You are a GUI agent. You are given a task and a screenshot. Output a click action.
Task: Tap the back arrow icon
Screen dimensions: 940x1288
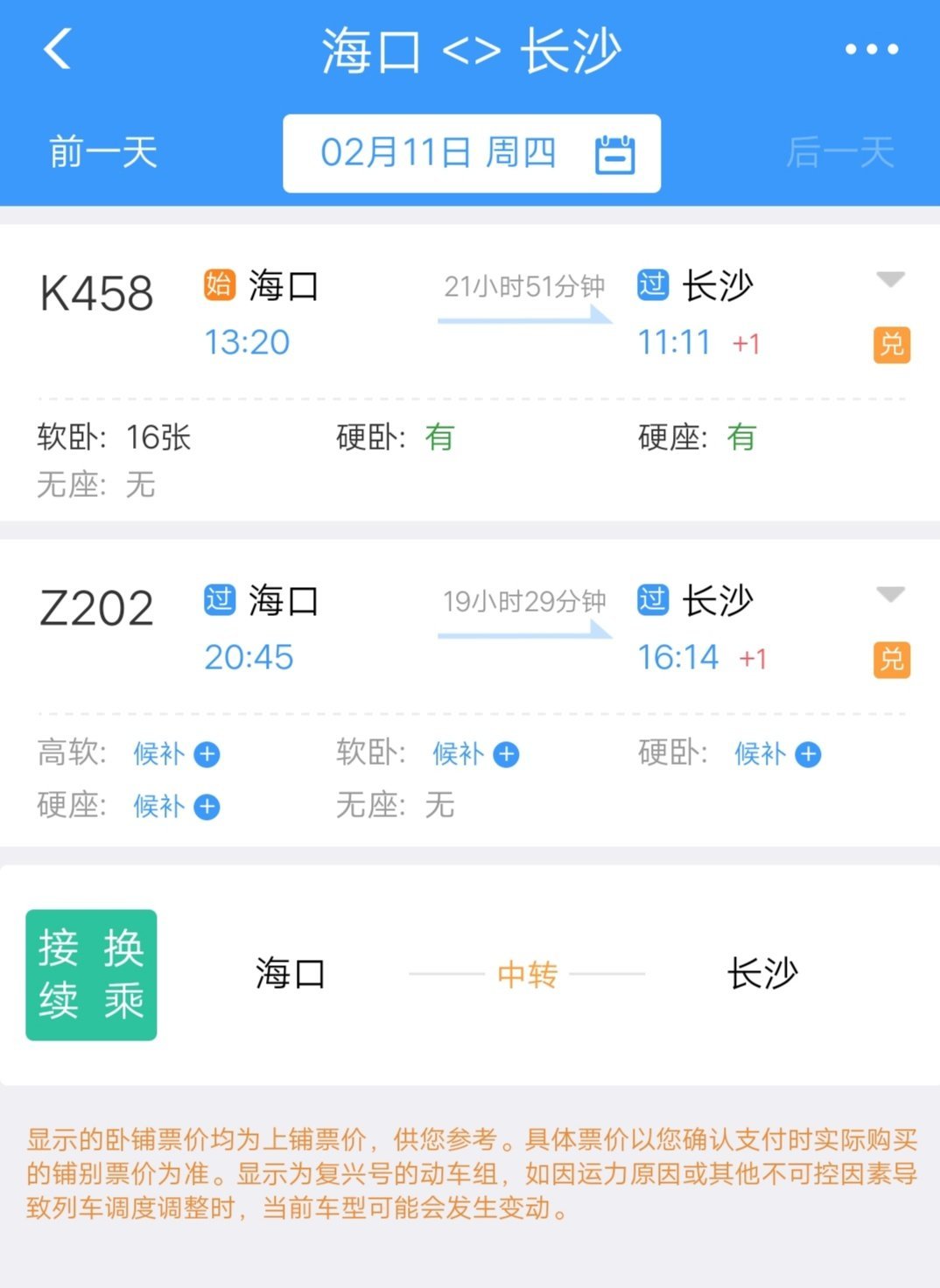pyautogui.click(x=58, y=49)
